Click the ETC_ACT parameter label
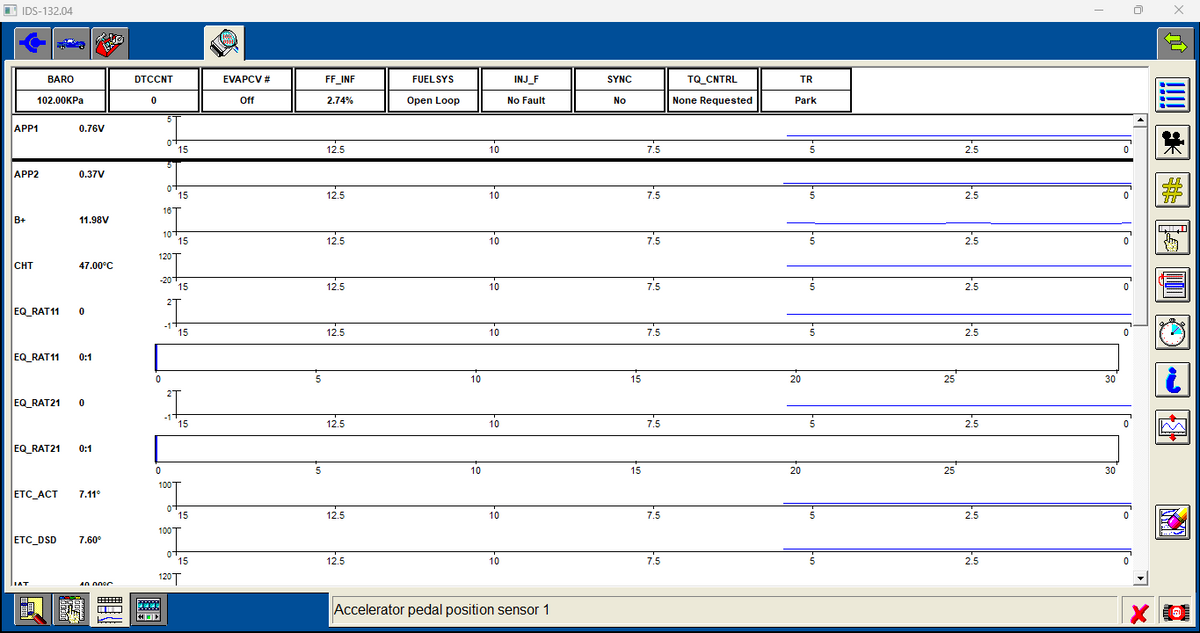Viewport: 1200px width, 633px height. [36, 494]
